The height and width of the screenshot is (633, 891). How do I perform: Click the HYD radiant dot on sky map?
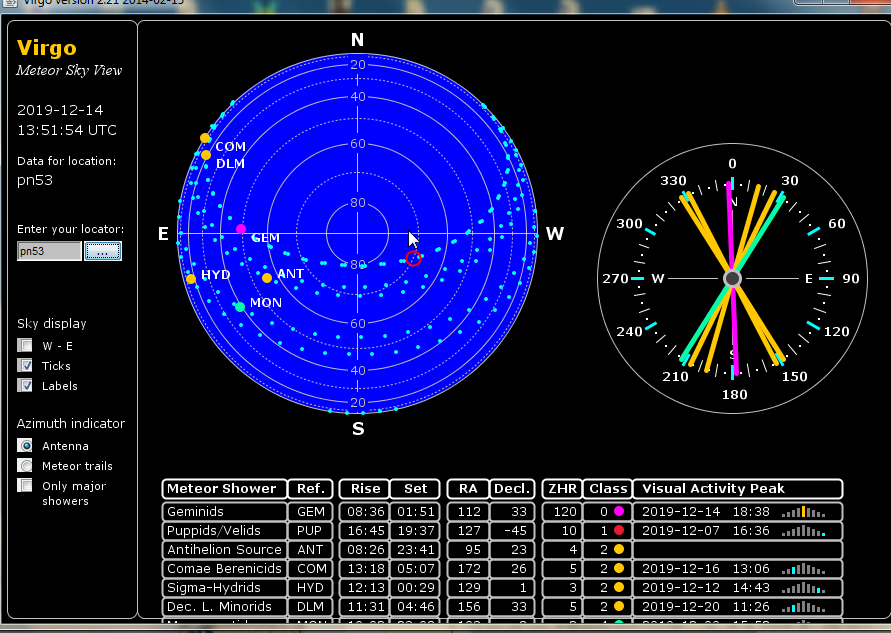(191, 279)
